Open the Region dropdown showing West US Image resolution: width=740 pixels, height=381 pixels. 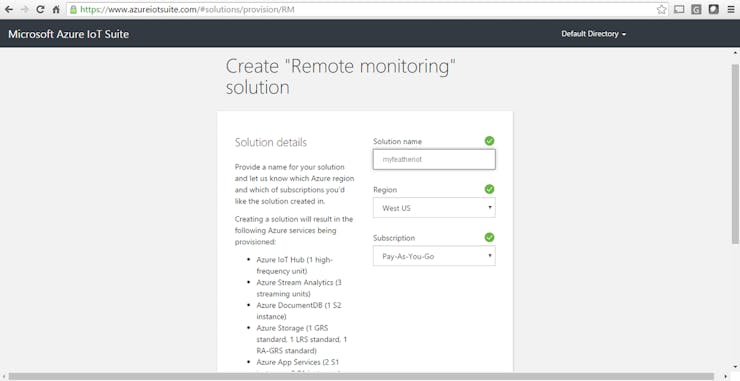coord(434,208)
